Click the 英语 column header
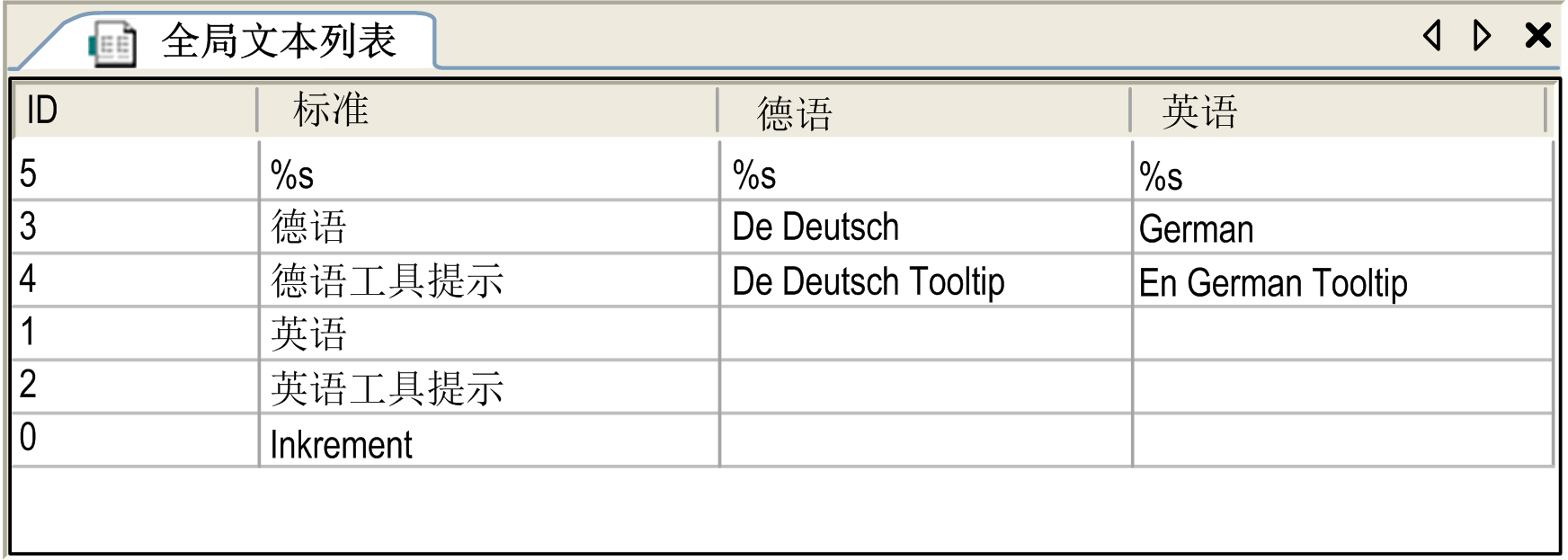 coord(1338,112)
